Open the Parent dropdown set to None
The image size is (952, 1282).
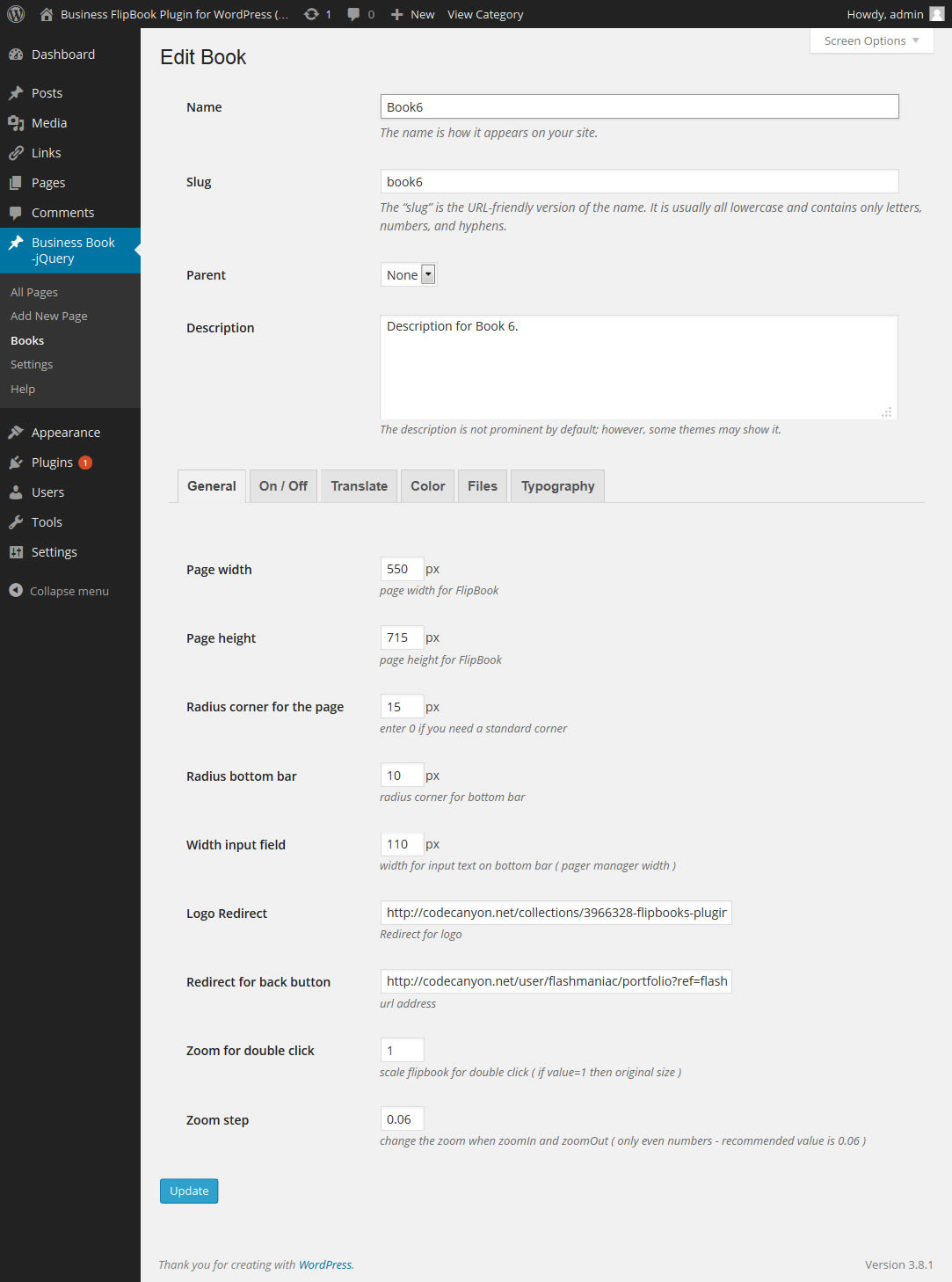407,274
